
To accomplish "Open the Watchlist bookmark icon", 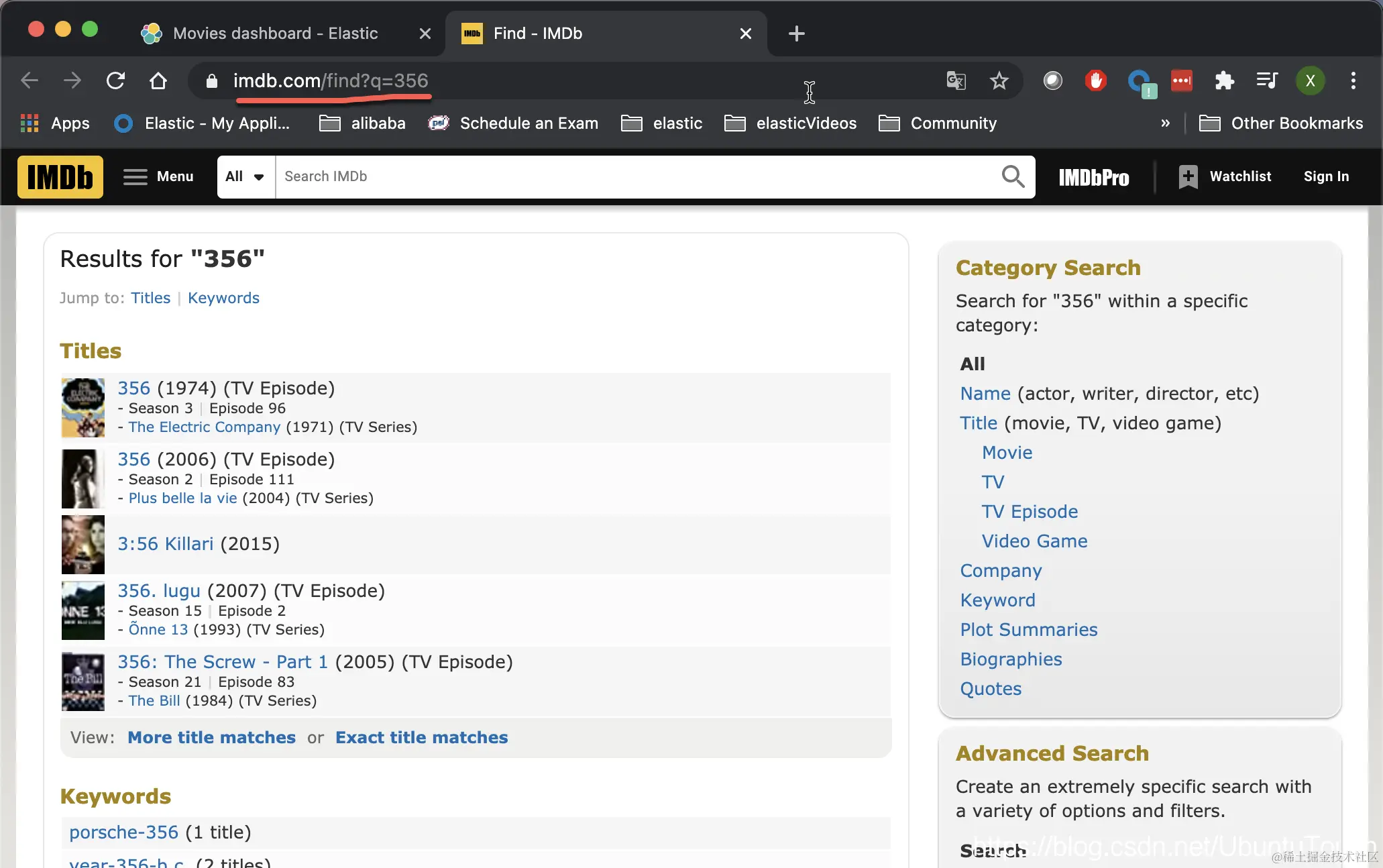I will coord(1188,177).
